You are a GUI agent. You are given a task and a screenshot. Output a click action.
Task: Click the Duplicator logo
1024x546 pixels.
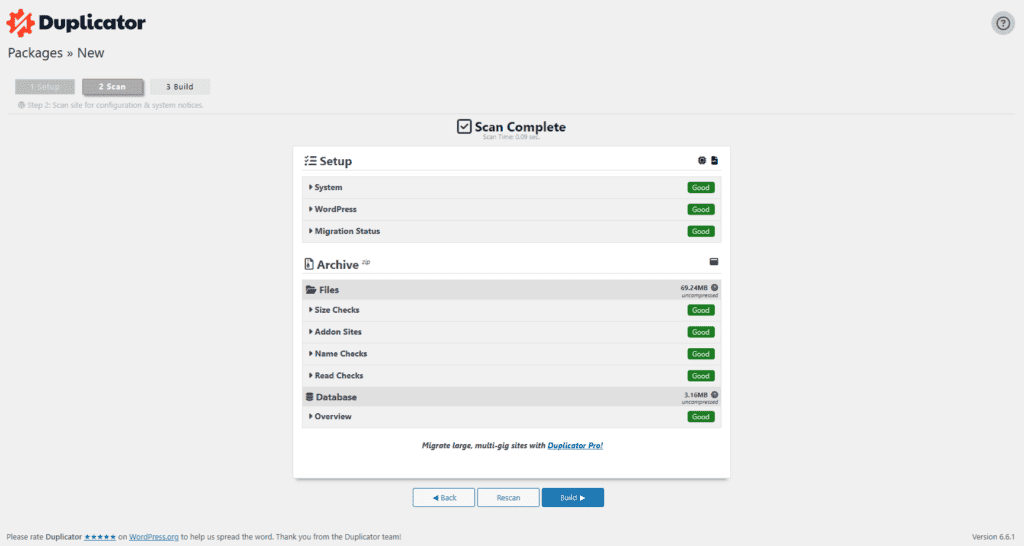pos(76,23)
